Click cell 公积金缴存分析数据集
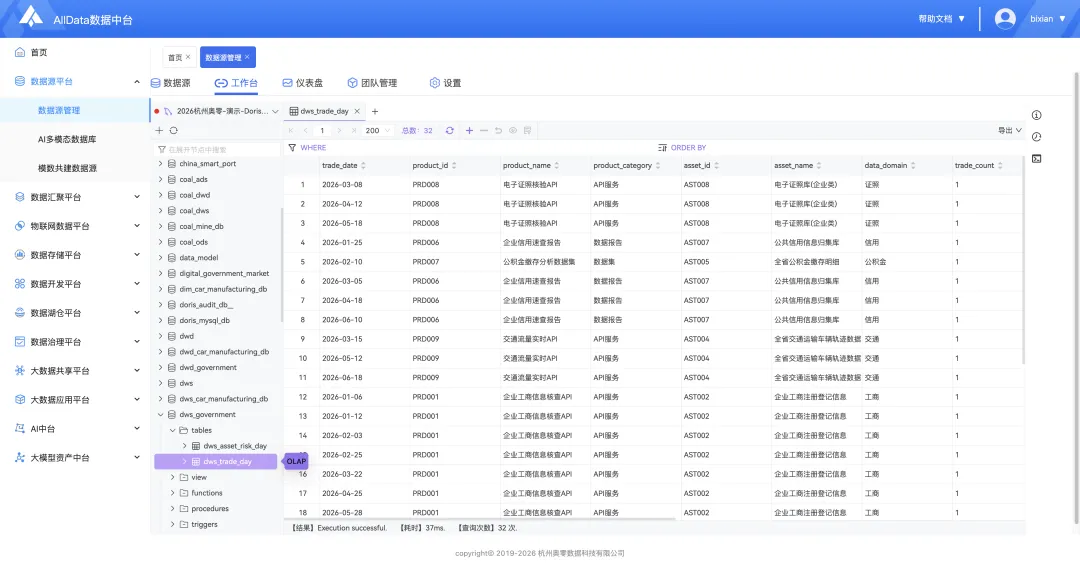 pyautogui.click(x=539, y=262)
